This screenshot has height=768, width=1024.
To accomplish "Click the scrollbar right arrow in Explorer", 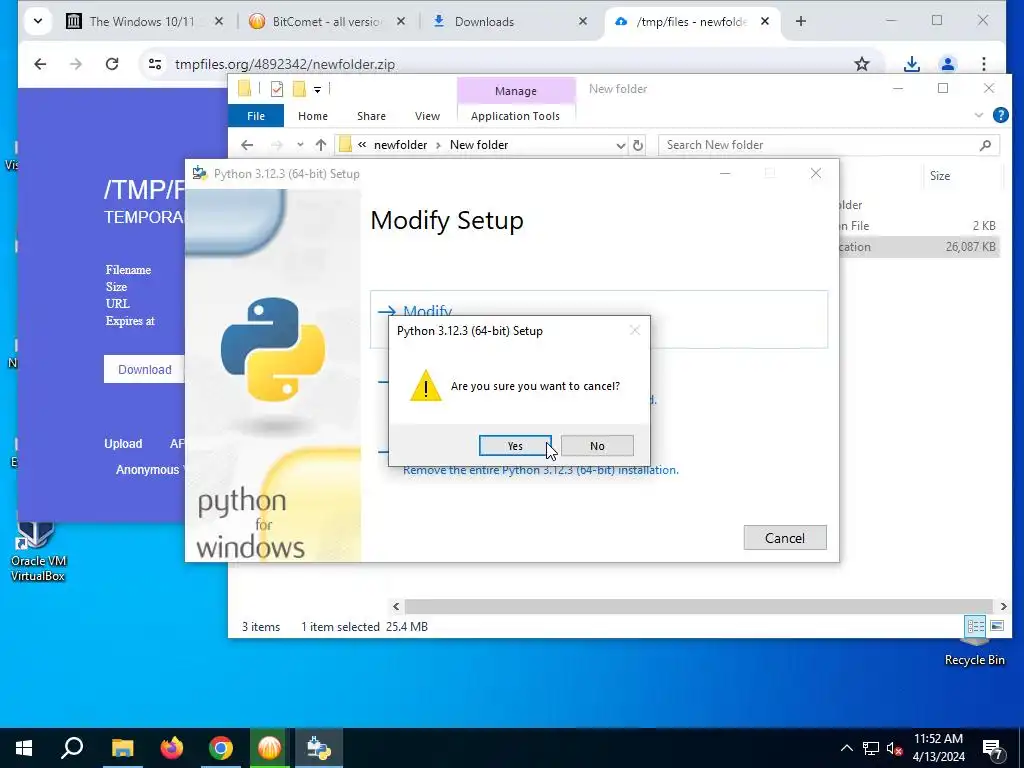I will [1003, 607].
